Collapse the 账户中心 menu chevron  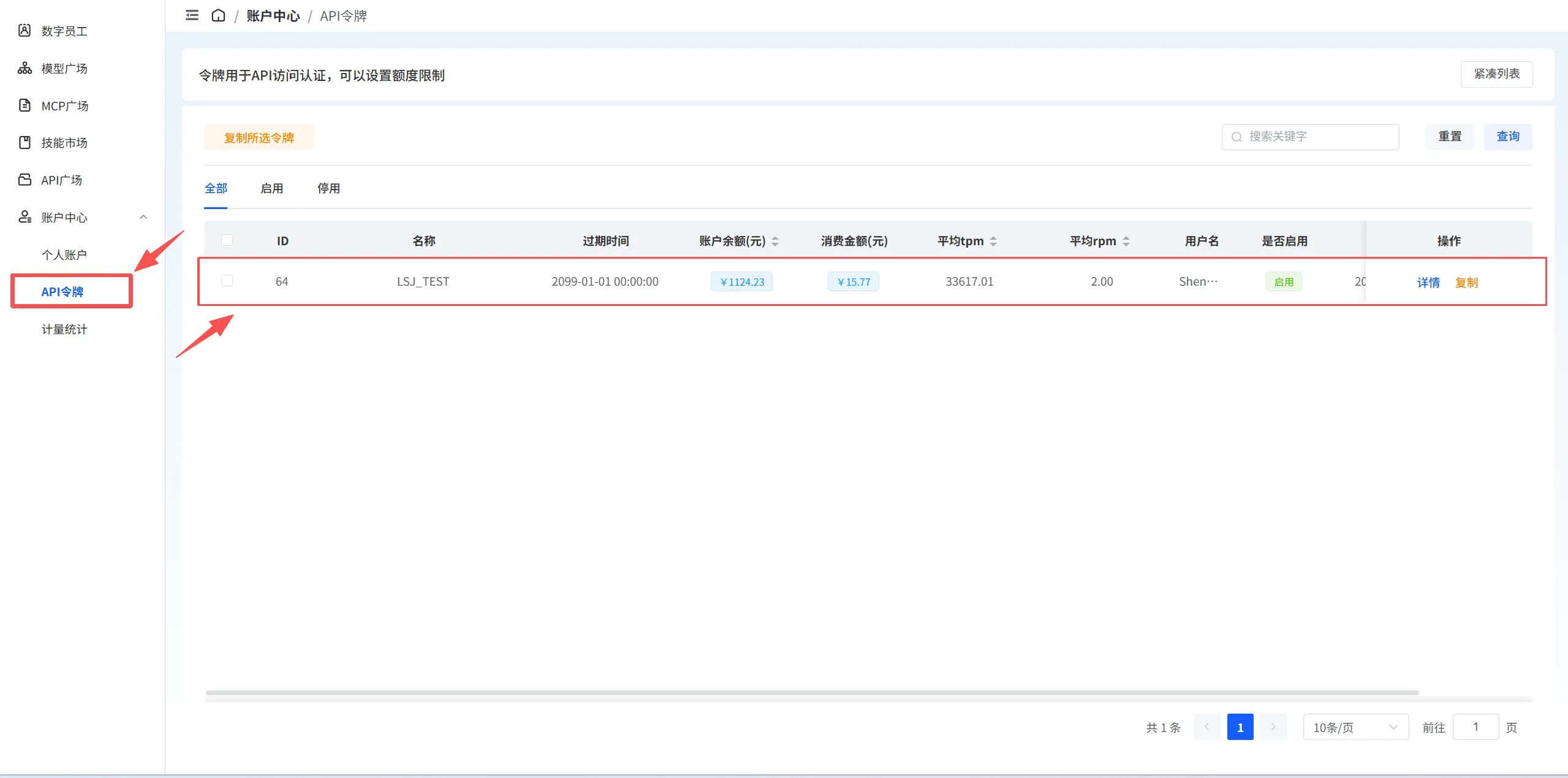coord(143,217)
